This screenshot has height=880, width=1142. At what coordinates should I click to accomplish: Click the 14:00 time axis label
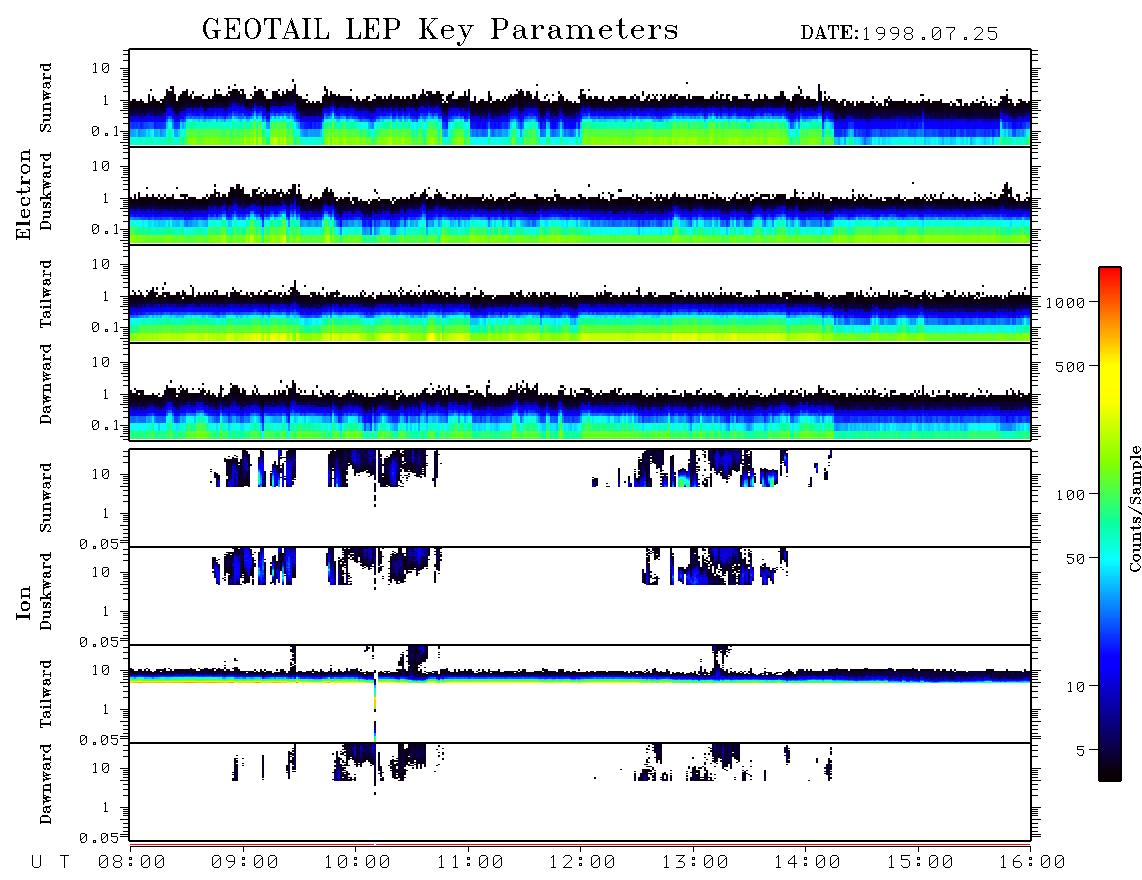807,863
